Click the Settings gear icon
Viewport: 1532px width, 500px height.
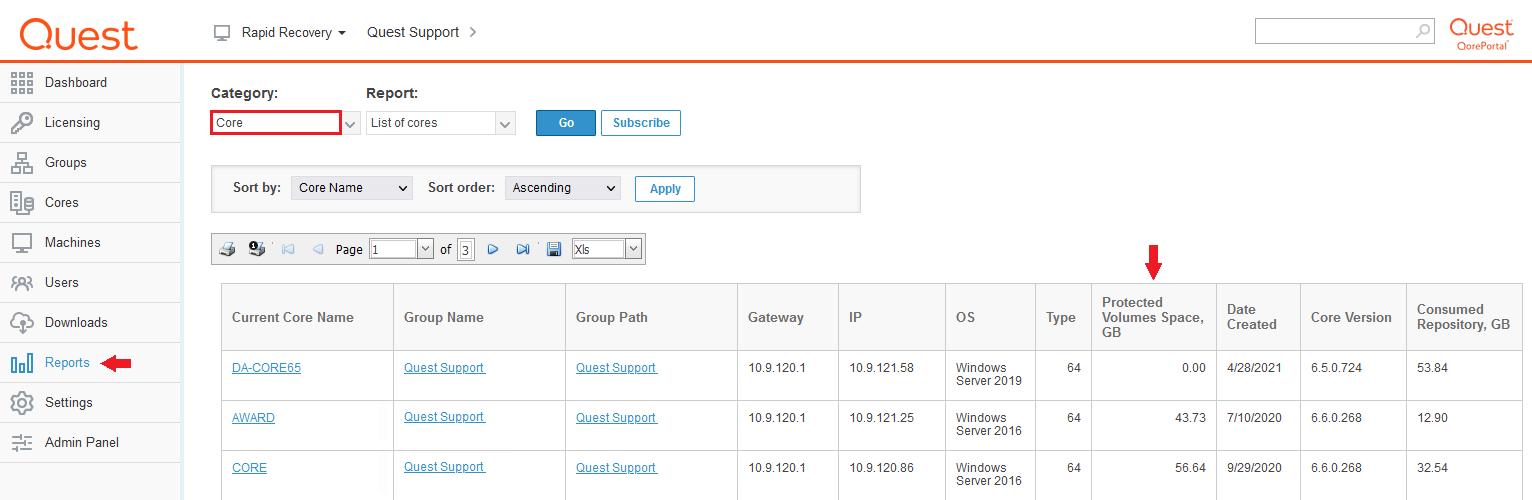click(x=22, y=402)
